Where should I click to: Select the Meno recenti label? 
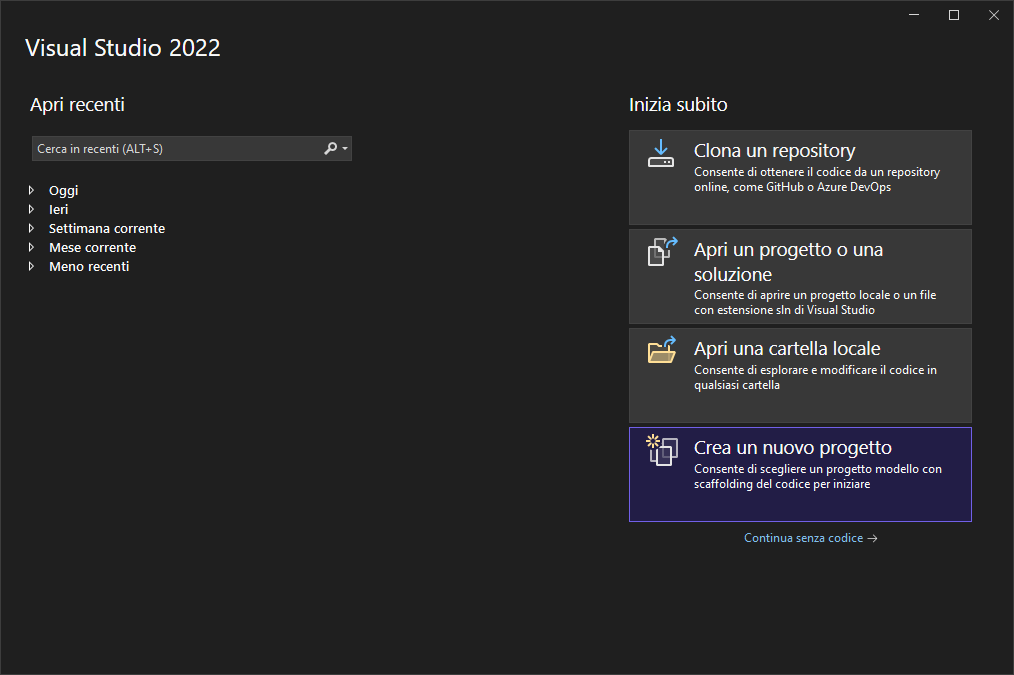coord(89,266)
